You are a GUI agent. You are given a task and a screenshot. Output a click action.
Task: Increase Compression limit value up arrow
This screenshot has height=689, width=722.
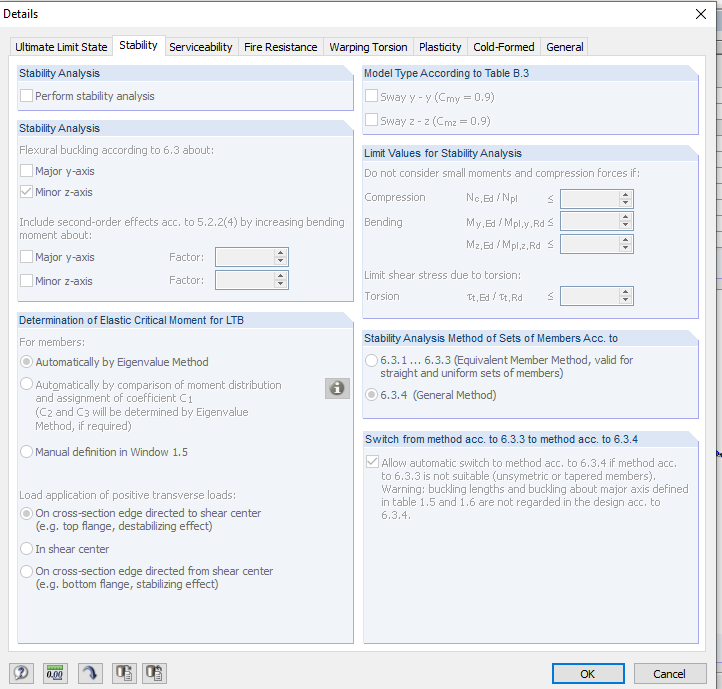(625, 195)
